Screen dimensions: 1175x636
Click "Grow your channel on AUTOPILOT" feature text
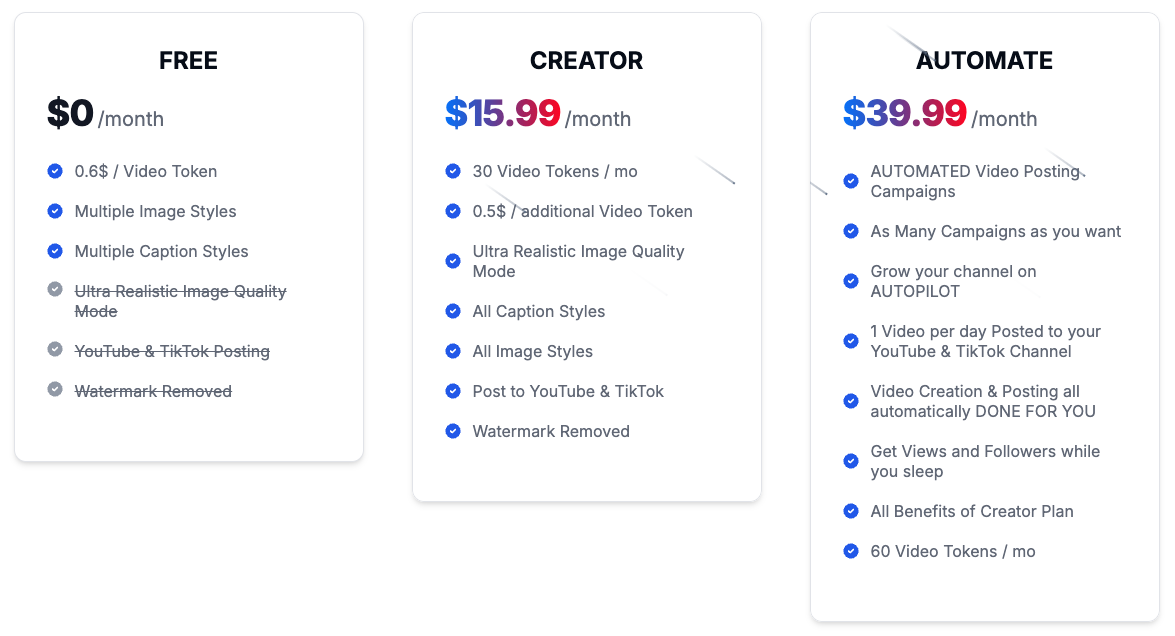(x=953, y=281)
